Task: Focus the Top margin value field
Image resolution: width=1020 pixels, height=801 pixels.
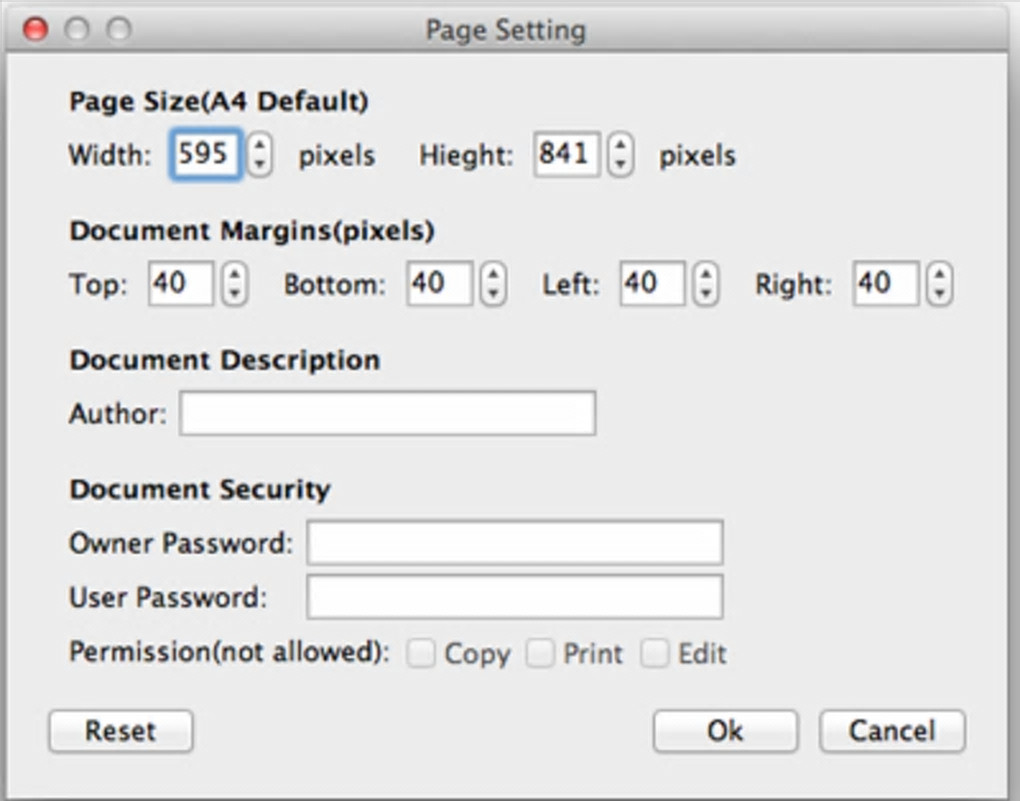Action: tap(180, 284)
